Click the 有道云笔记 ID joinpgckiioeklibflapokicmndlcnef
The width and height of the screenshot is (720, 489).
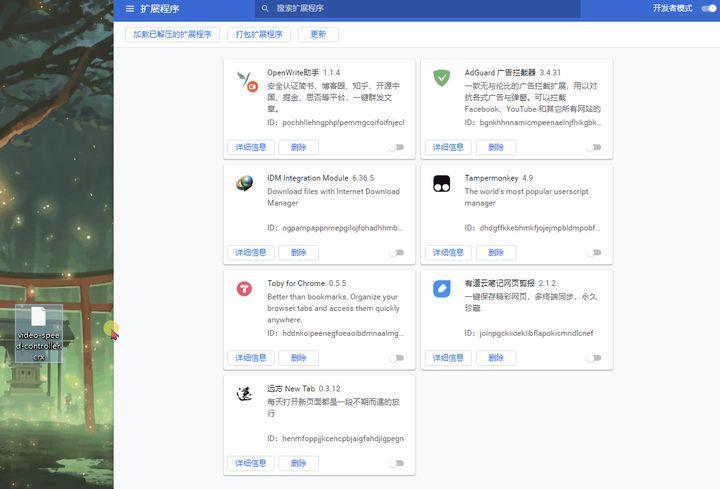(536, 333)
